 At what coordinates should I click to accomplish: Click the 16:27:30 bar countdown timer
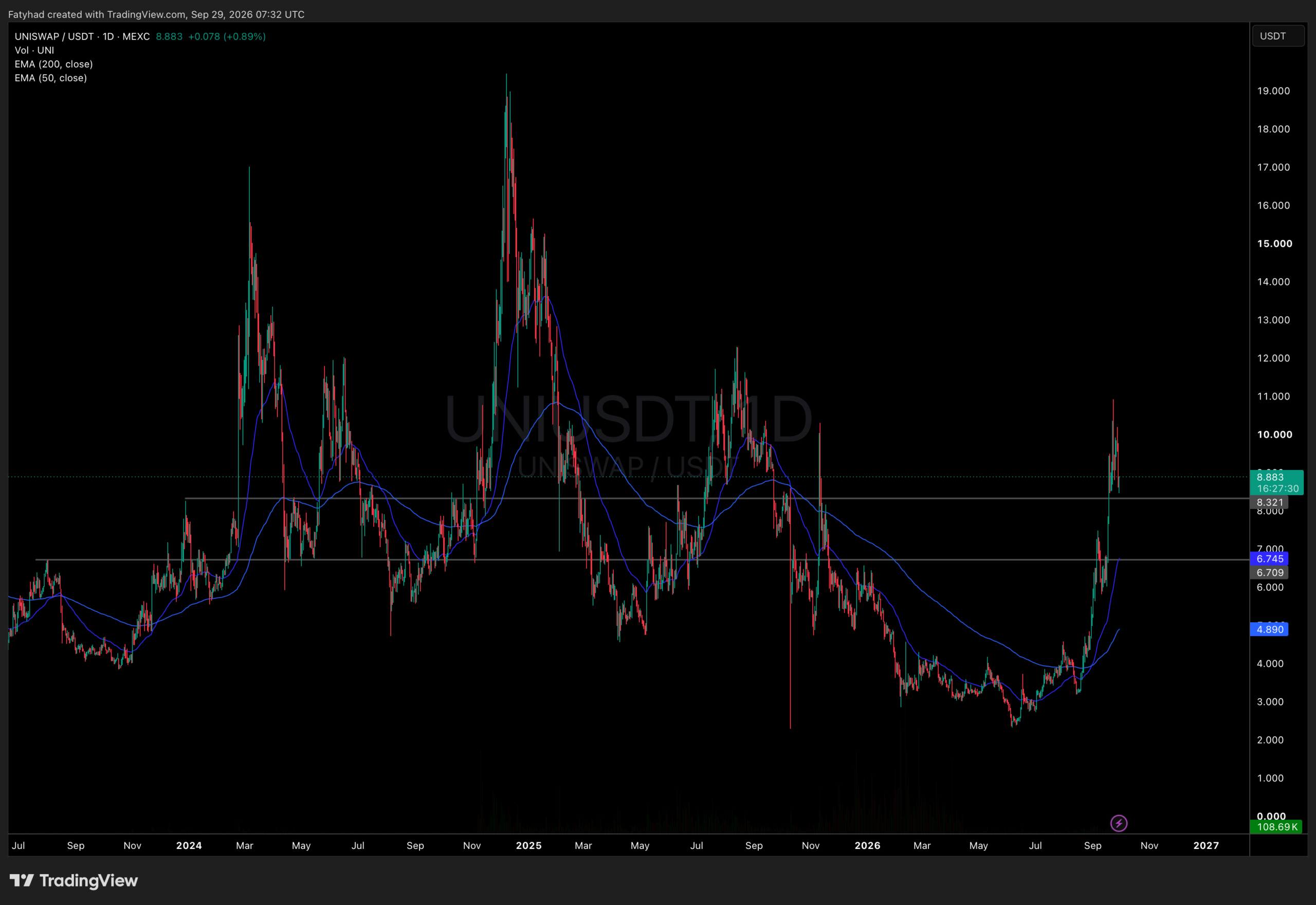pos(1277,489)
